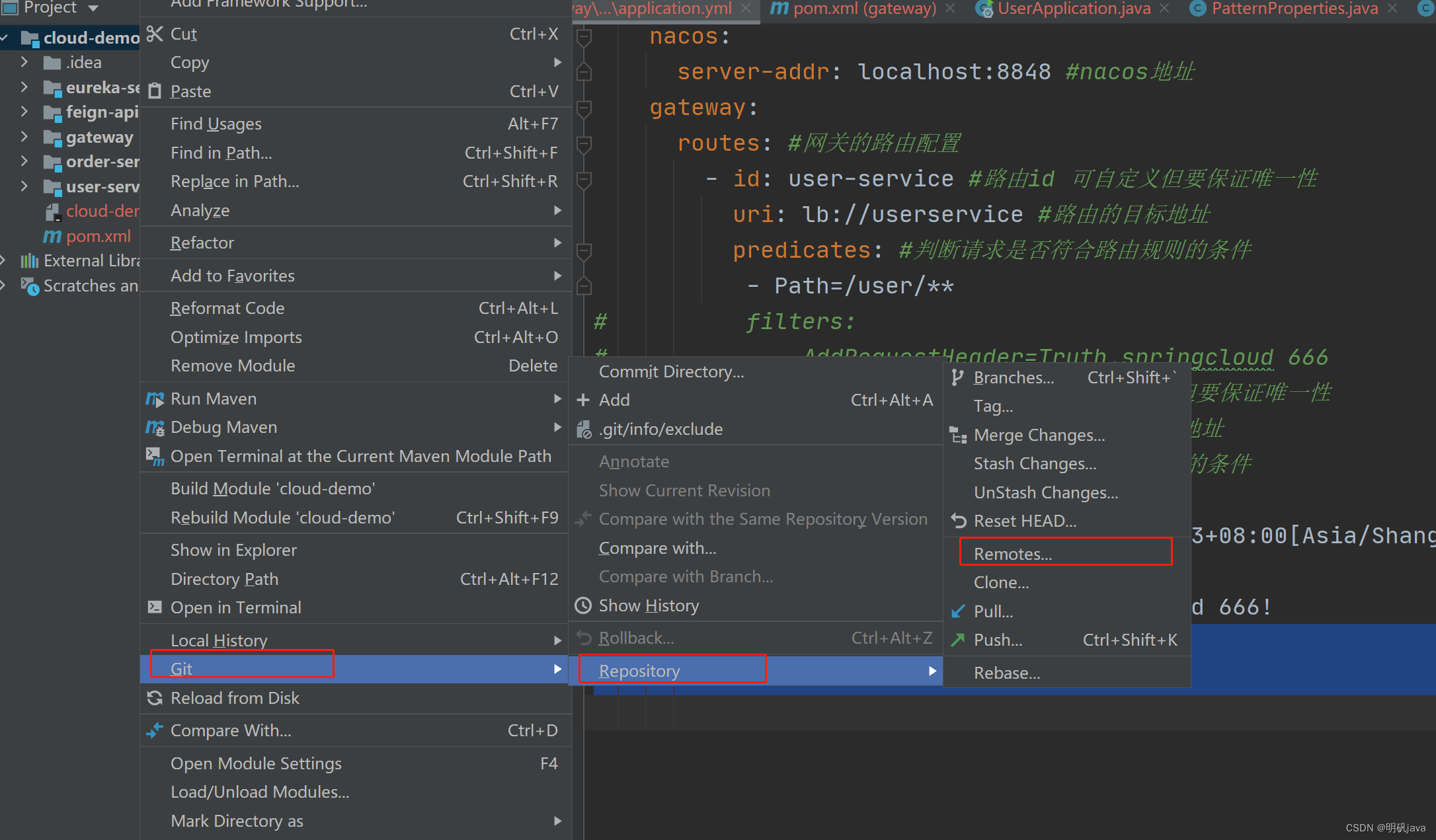Select Remotes... from Repository submenu
The image size is (1436, 840).
1013,554
